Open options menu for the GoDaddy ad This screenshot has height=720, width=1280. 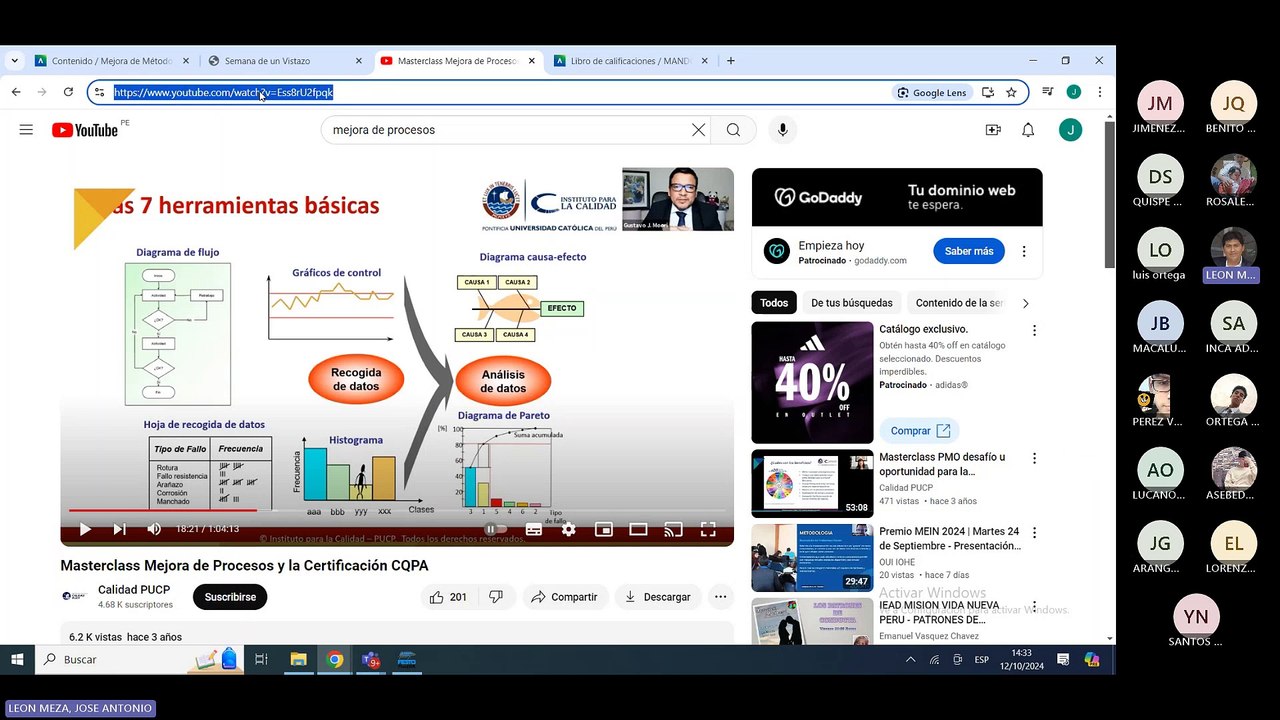1024,251
